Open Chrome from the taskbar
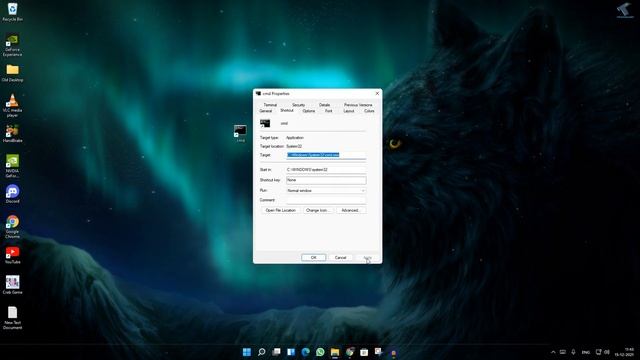The height and width of the screenshot is (360, 640). tap(350, 352)
